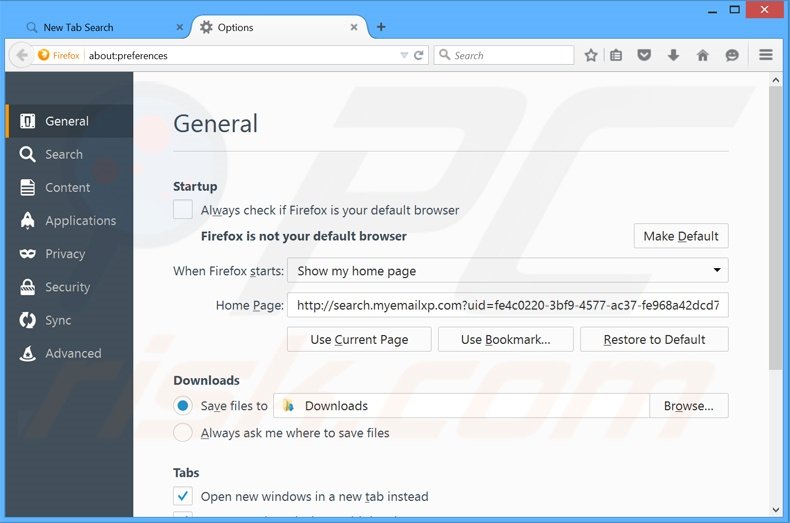Click the Make Default button

[x=681, y=236]
